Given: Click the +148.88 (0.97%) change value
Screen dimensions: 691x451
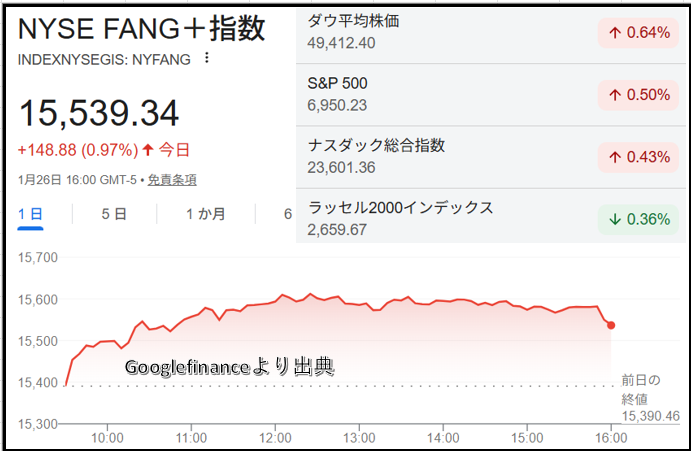Looking at the screenshot, I should [77, 150].
